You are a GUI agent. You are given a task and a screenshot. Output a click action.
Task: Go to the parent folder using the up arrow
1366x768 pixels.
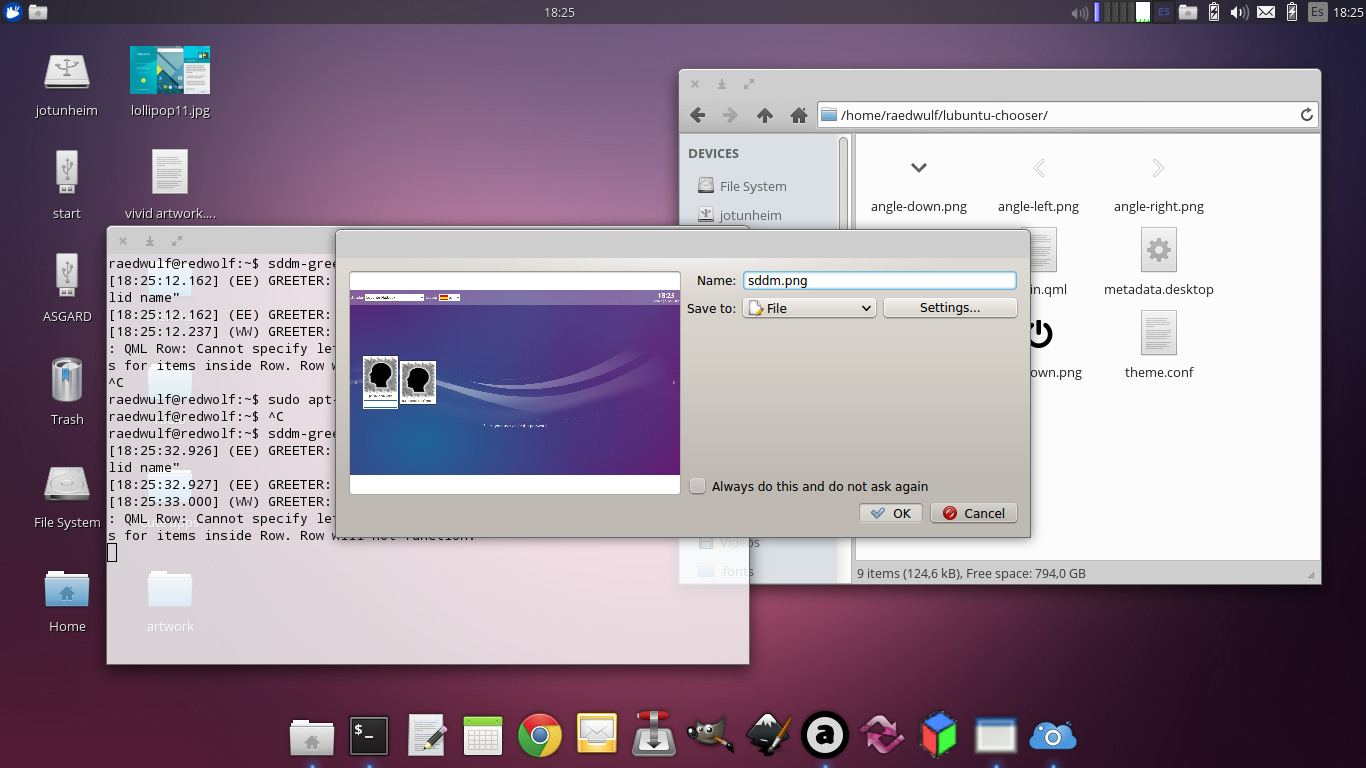[765, 115]
